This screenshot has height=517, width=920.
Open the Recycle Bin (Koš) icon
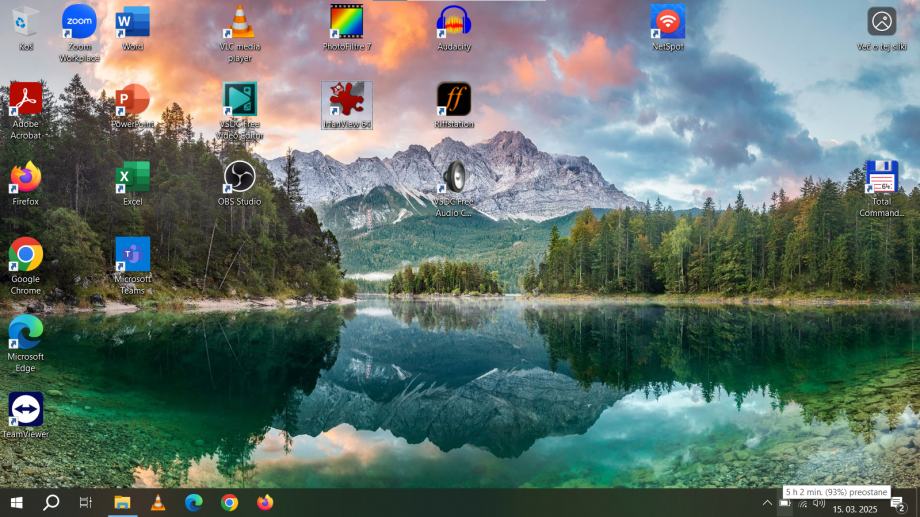(x=25, y=28)
